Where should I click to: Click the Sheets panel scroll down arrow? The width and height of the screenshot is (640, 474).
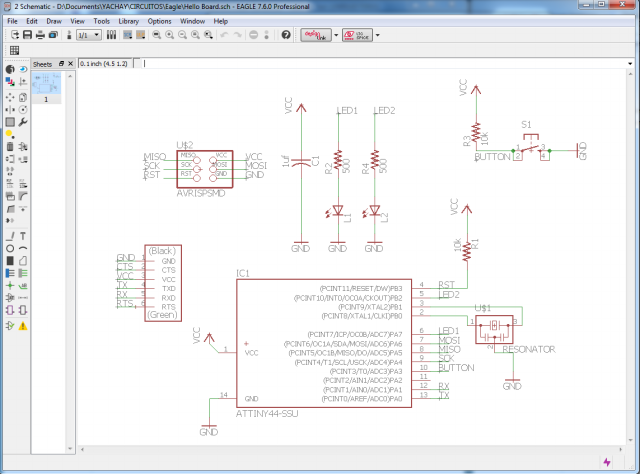point(70,449)
